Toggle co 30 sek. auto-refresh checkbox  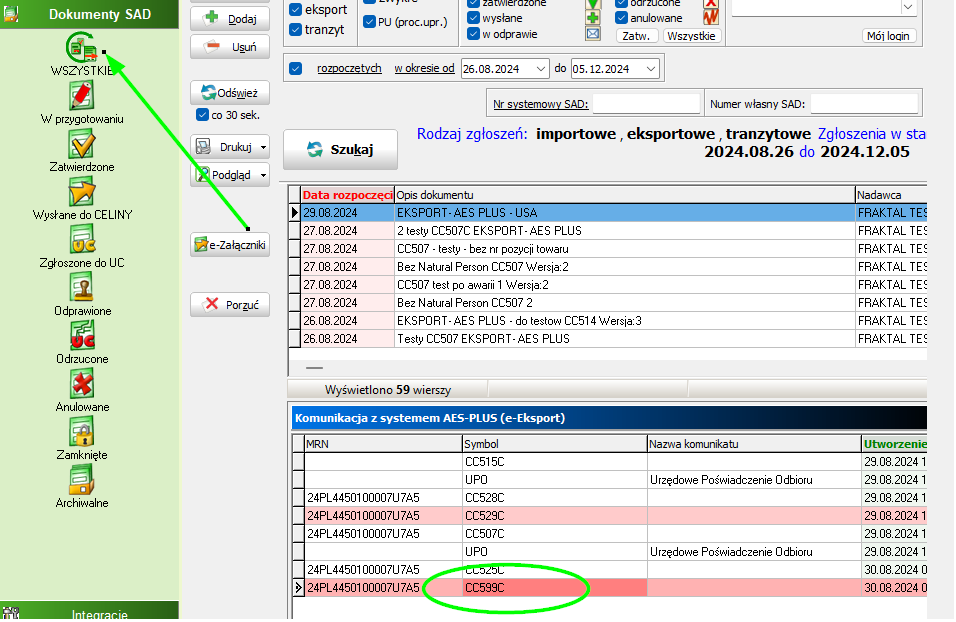[x=202, y=115]
